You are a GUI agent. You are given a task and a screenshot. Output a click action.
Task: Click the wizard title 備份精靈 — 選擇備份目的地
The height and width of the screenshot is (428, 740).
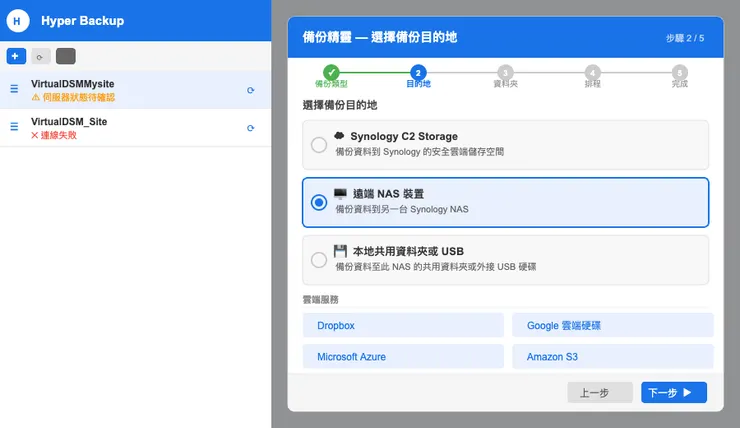380,37
